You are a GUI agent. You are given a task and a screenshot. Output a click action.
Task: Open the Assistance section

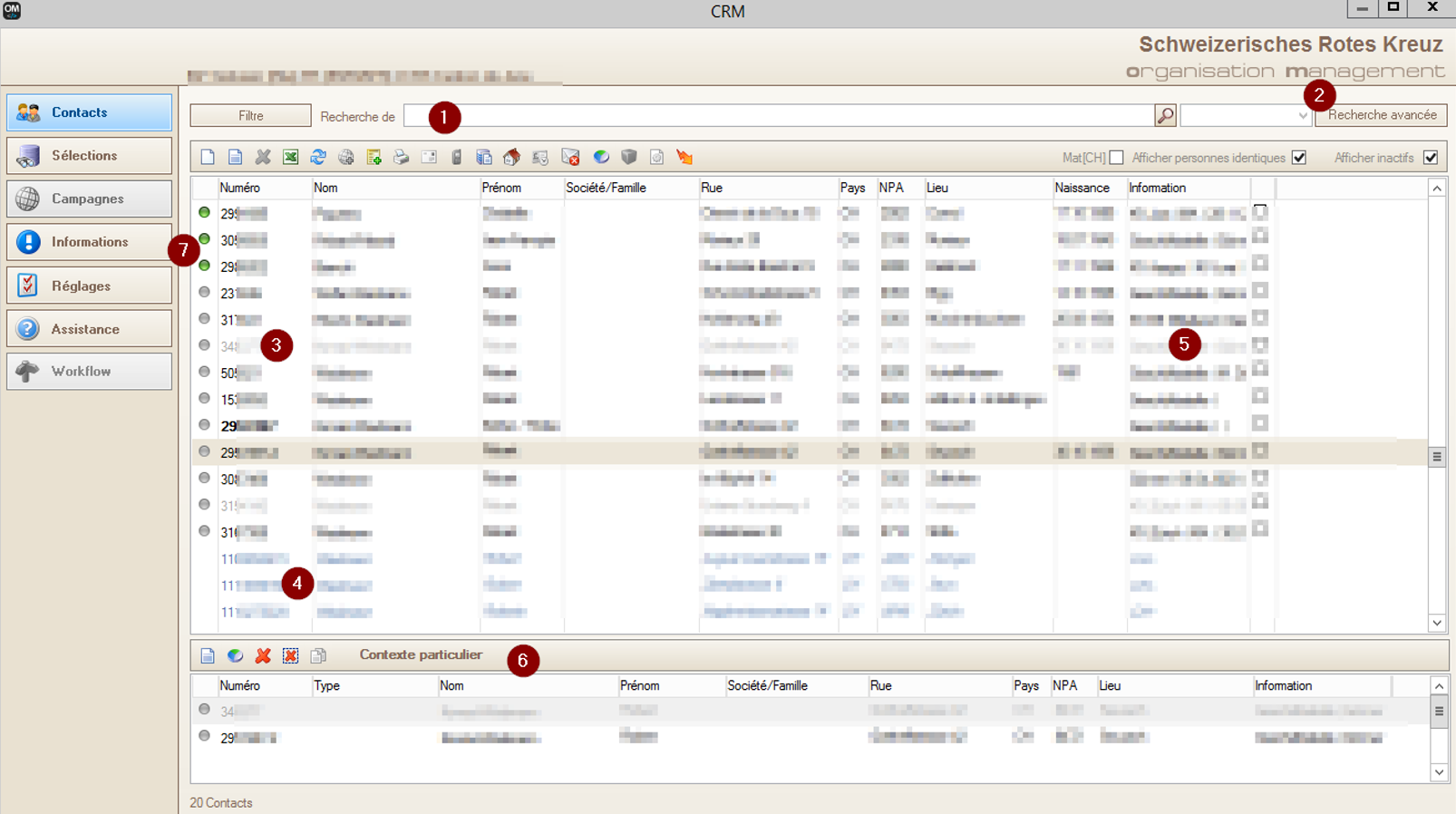pos(89,329)
